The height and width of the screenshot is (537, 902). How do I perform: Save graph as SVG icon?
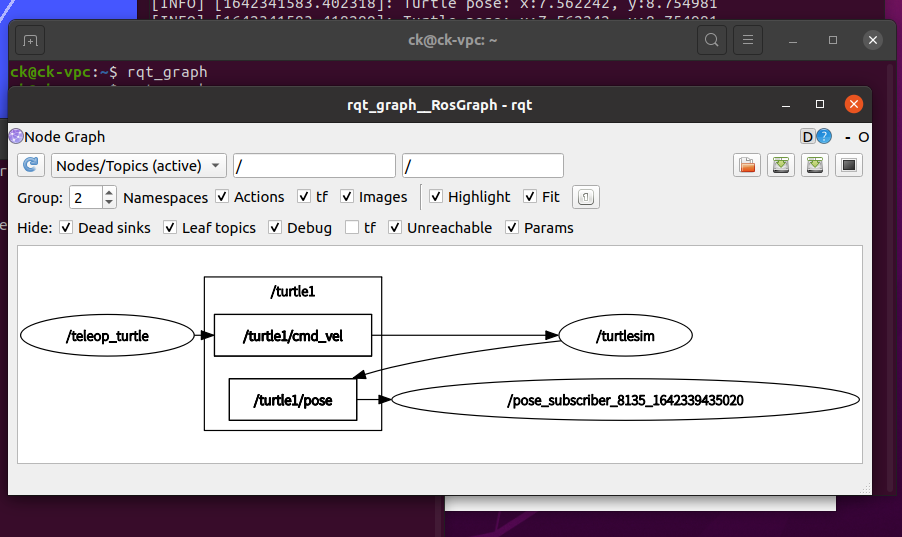click(x=815, y=166)
